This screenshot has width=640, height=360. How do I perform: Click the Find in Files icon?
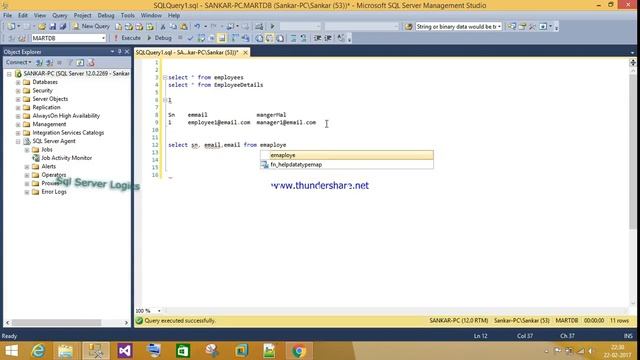tap(408, 27)
